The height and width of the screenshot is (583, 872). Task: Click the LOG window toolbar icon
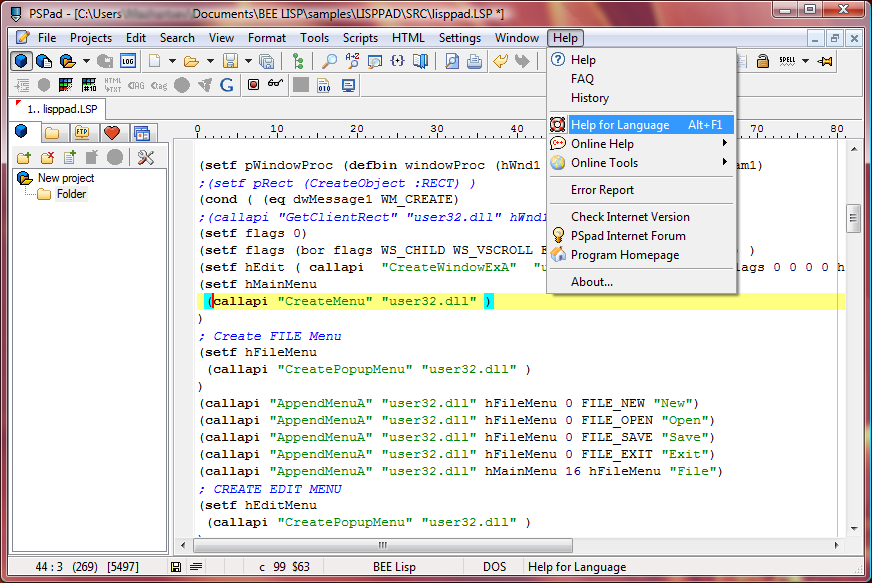pos(128,61)
